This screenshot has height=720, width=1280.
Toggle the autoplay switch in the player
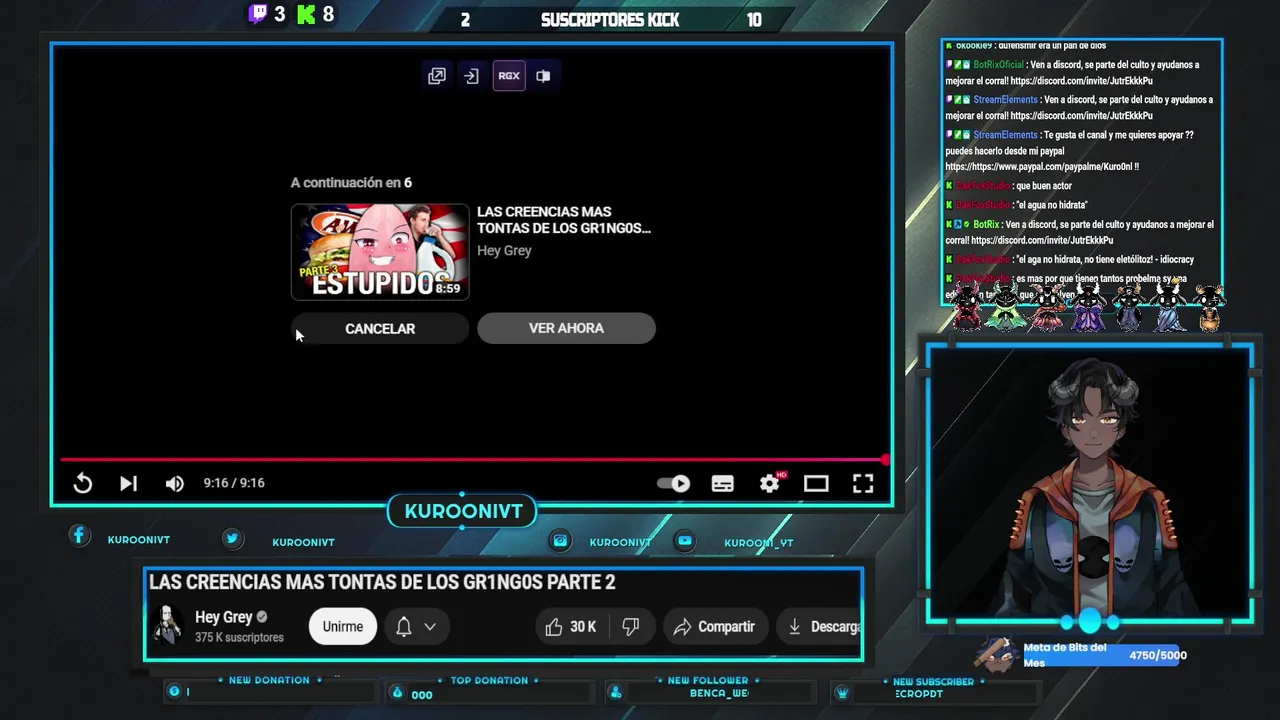(x=674, y=483)
